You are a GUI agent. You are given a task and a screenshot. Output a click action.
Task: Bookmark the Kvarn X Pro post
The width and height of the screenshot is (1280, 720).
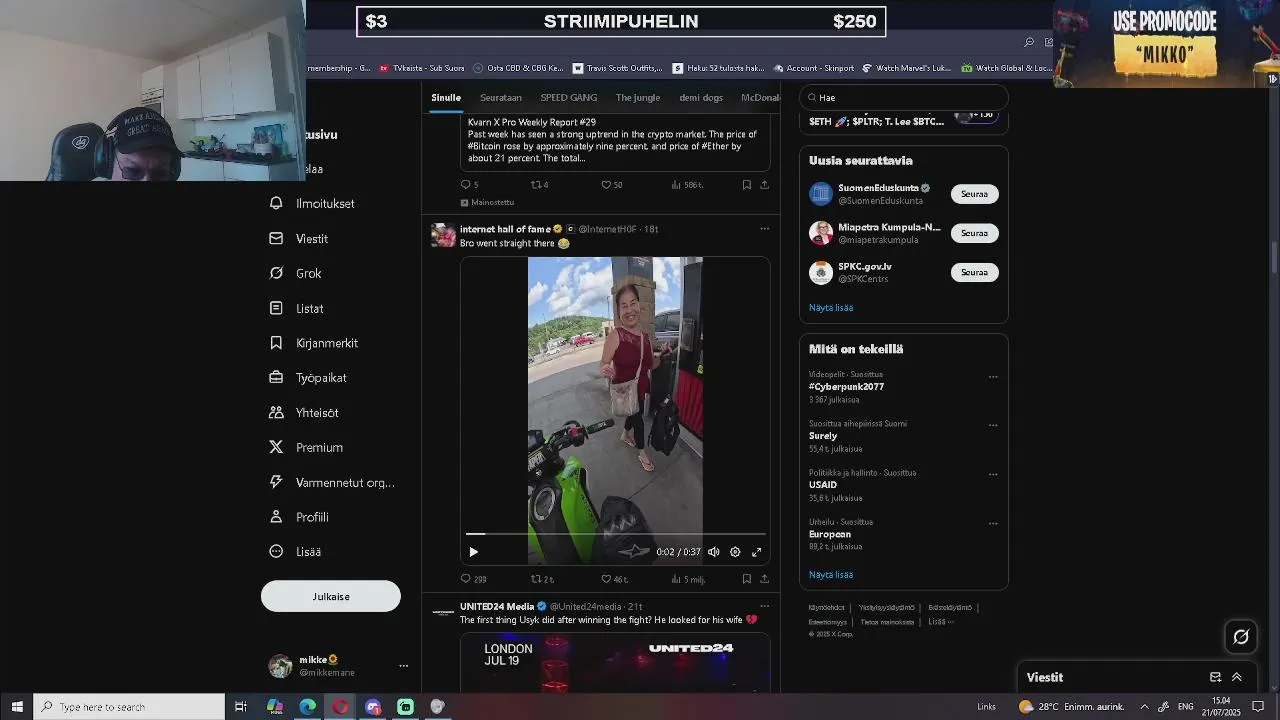(746, 185)
